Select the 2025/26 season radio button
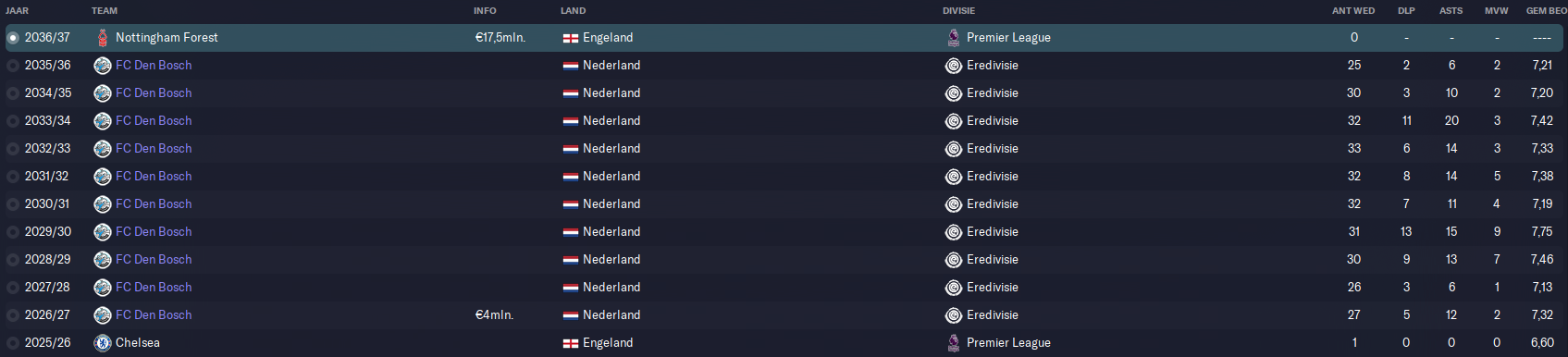Image resolution: width=1568 pixels, height=357 pixels. click(x=13, y=343)
